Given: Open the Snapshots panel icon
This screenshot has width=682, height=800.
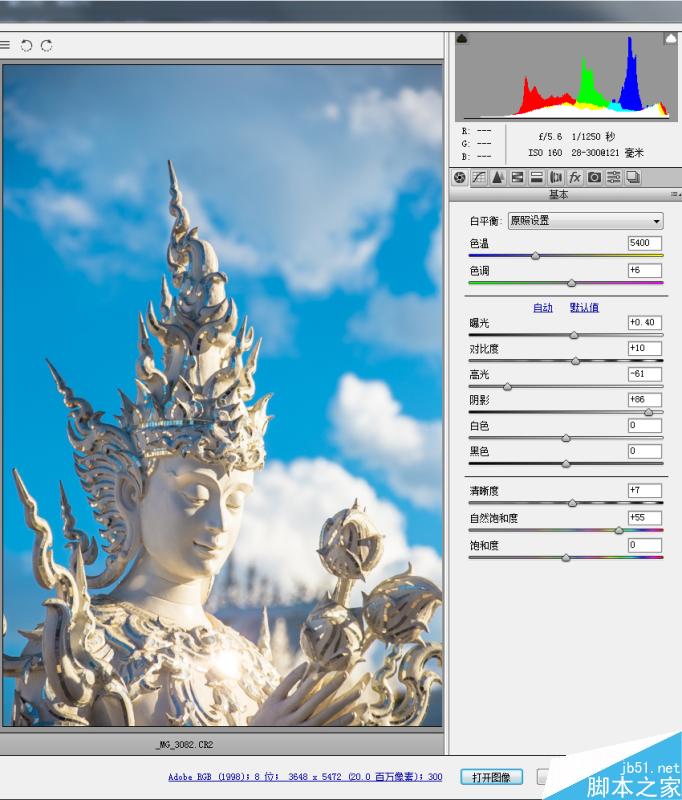Looking at the screenshot, I should point(633,178).
